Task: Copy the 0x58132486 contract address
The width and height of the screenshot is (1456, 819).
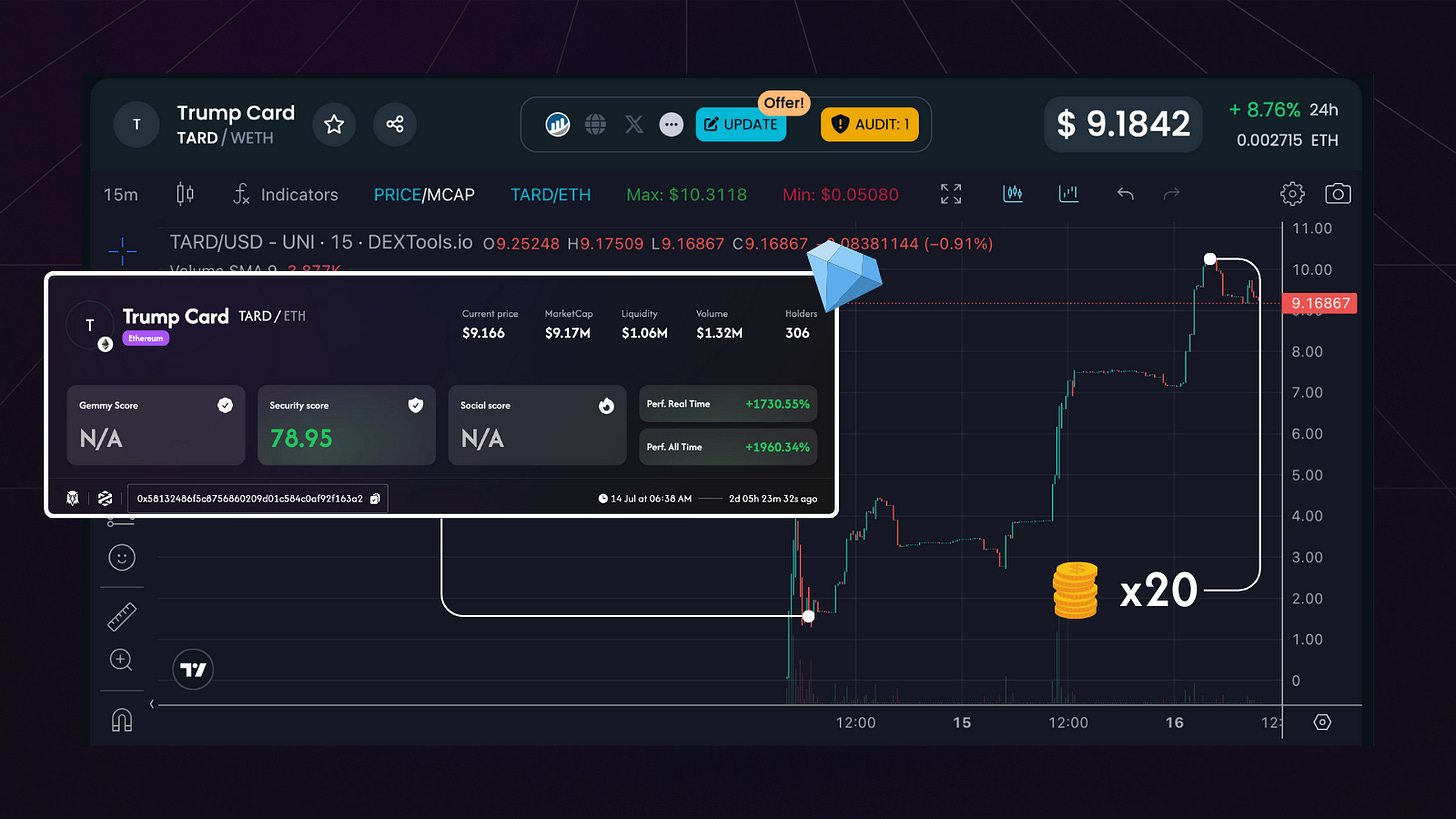Action: point(375,498)
